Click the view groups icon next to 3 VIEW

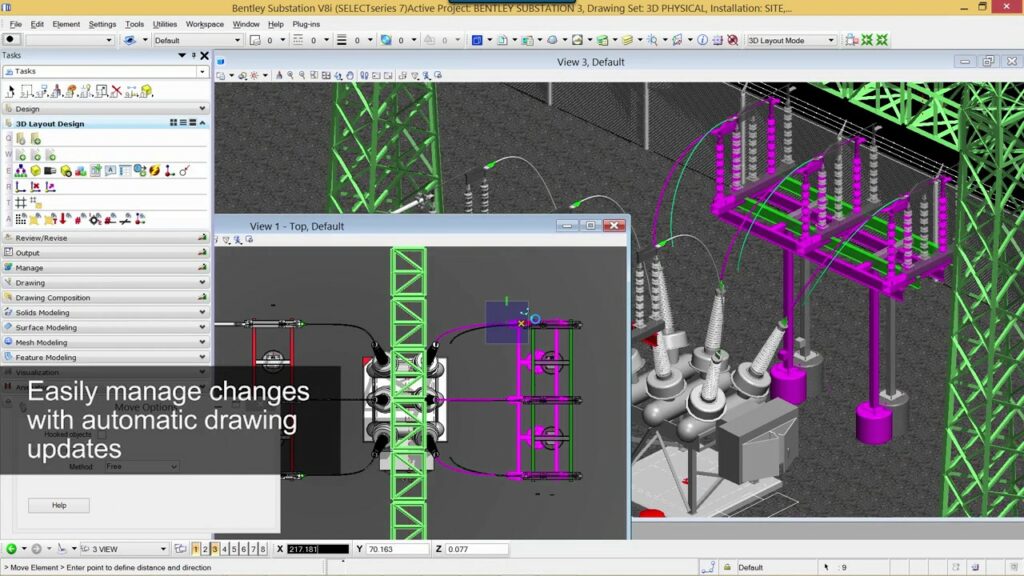[x=180, y=549]
